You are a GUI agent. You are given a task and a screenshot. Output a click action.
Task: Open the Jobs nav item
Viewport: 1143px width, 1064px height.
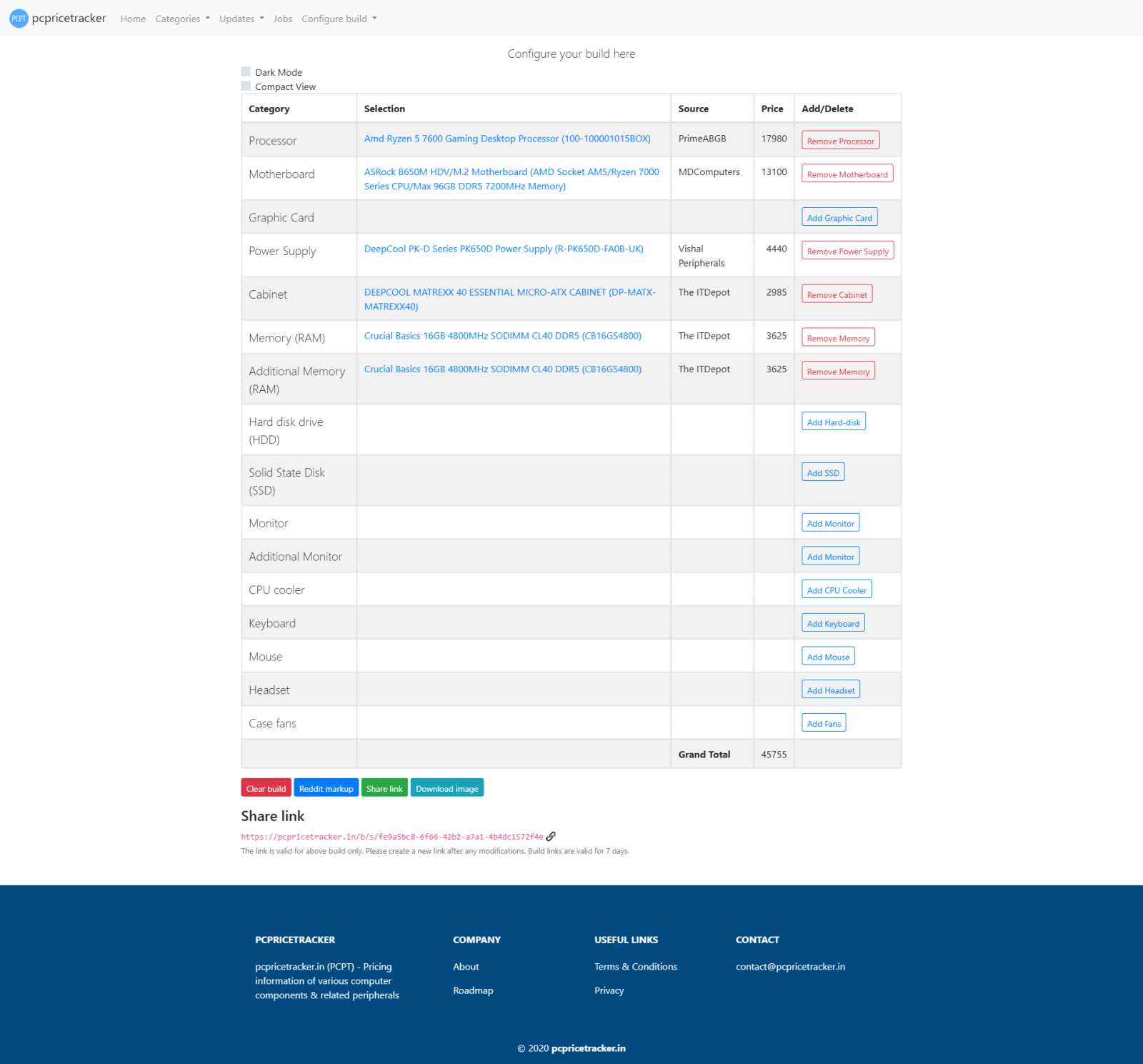(283, 19)
